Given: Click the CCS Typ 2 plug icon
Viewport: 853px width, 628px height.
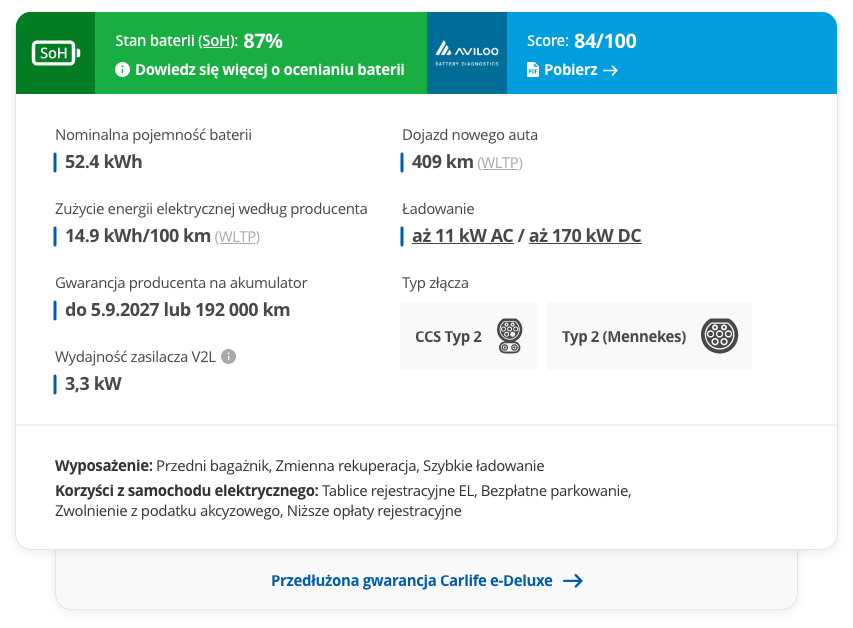Looking at the screenshot, I should pyautogui.click(x=510, y=336).
